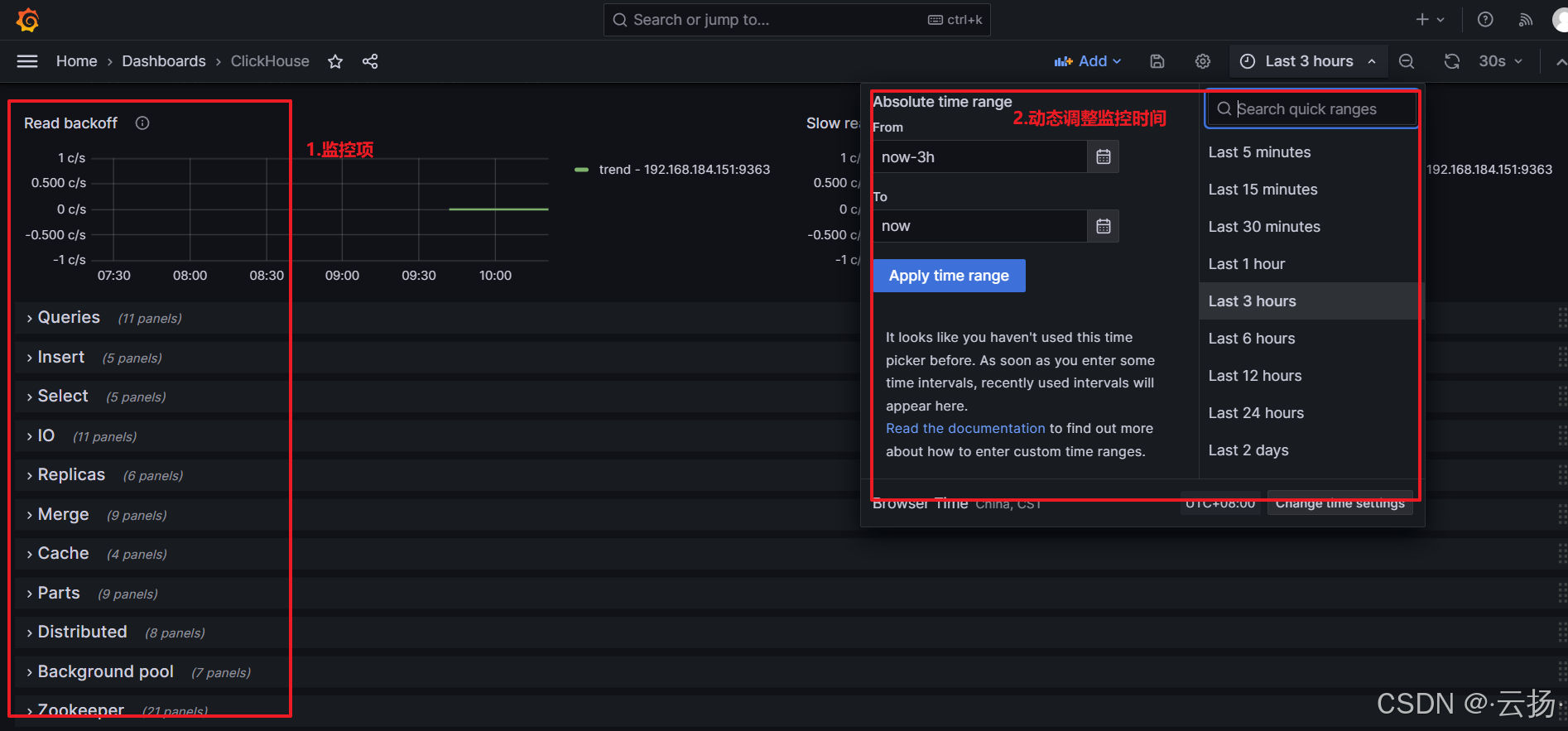Click the To field now

(980, 226)
